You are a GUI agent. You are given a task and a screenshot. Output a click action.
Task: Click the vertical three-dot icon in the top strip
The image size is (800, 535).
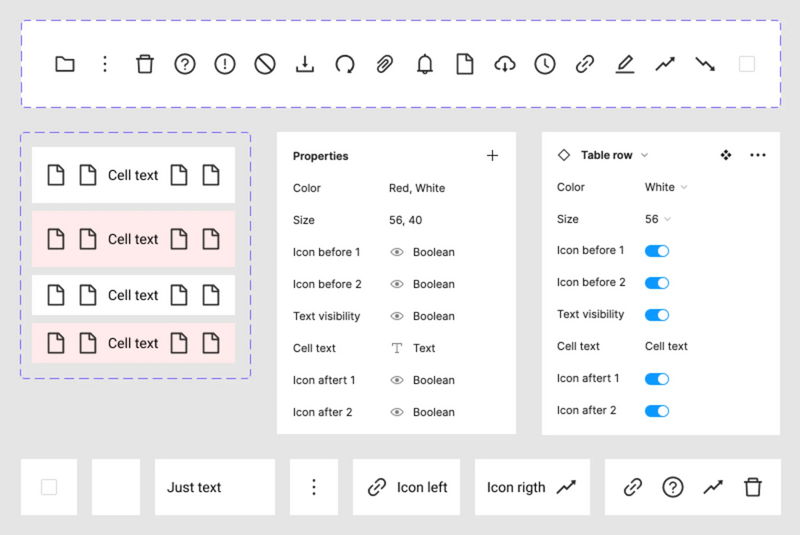(x=105, y=64)
